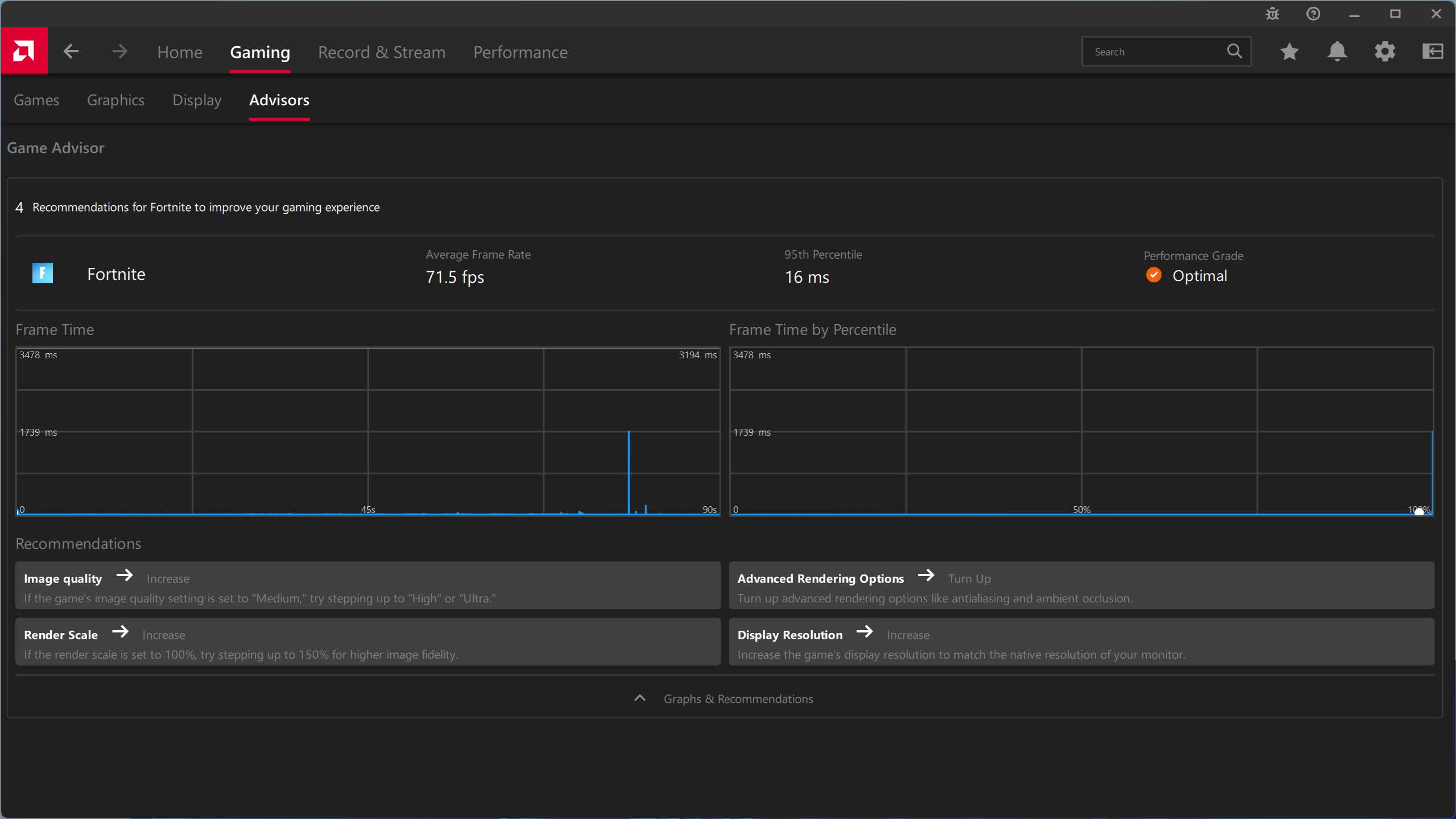Open the notifications bell

click(1337, 51)
